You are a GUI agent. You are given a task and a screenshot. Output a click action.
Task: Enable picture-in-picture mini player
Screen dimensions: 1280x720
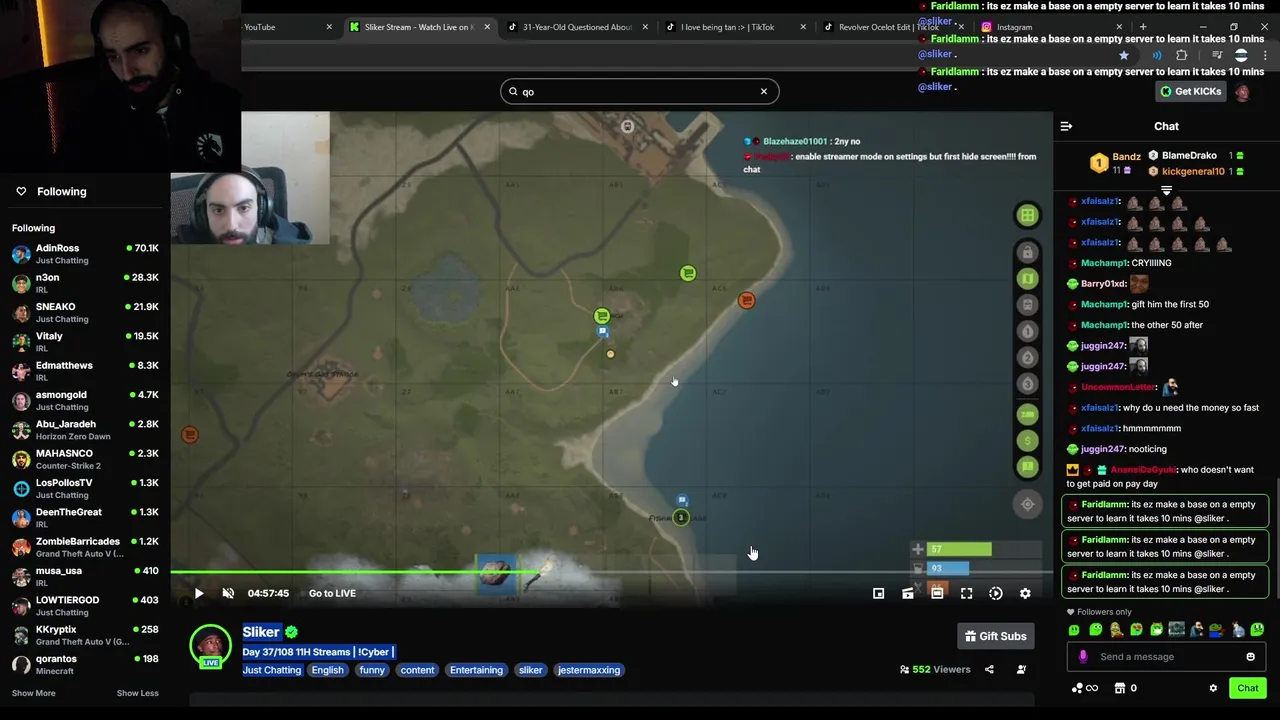coord(878,593)
